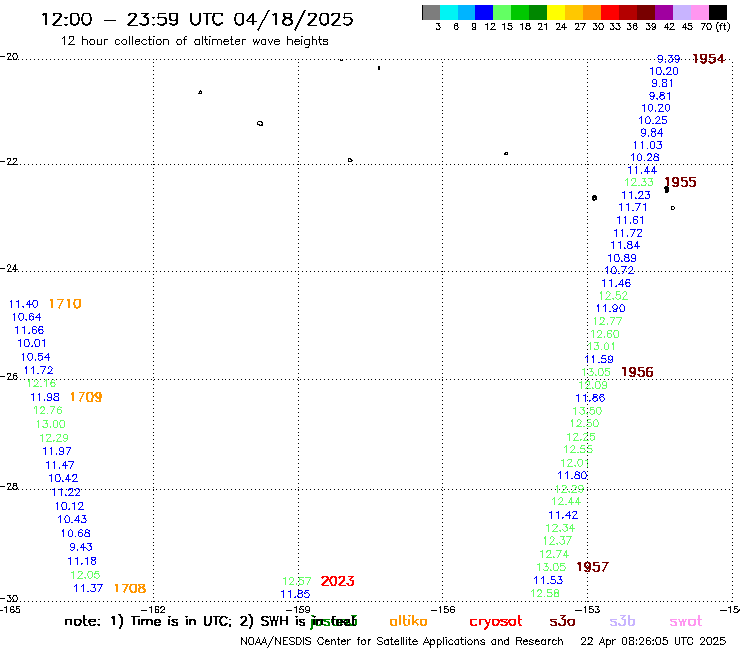Select the green wave height value 12.33
Viewport: 740px width, 650px height.
click(639, 182)
